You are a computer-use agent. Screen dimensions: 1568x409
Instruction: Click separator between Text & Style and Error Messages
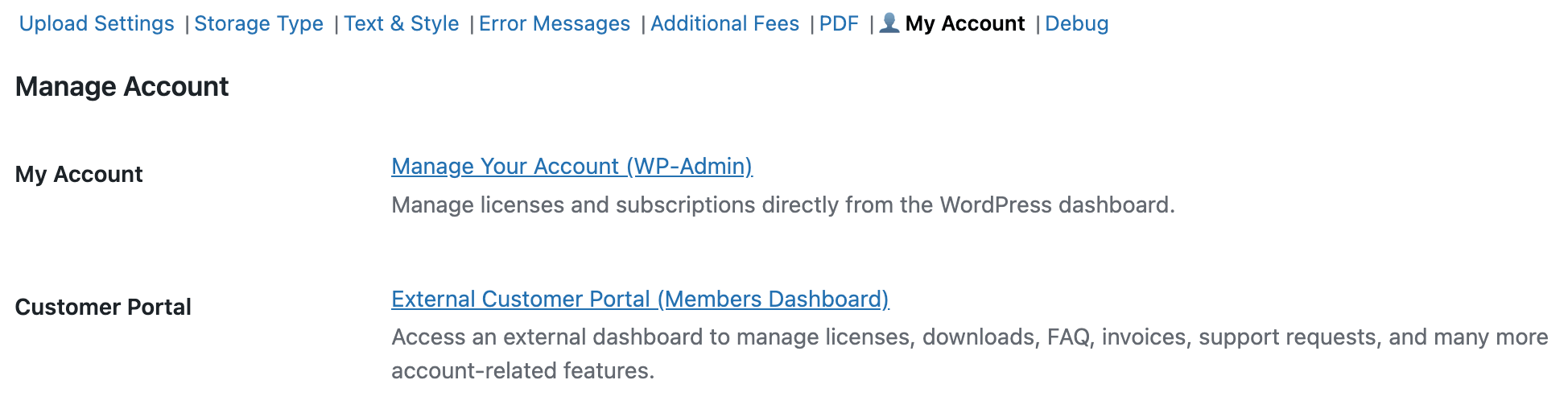point(472,25)
